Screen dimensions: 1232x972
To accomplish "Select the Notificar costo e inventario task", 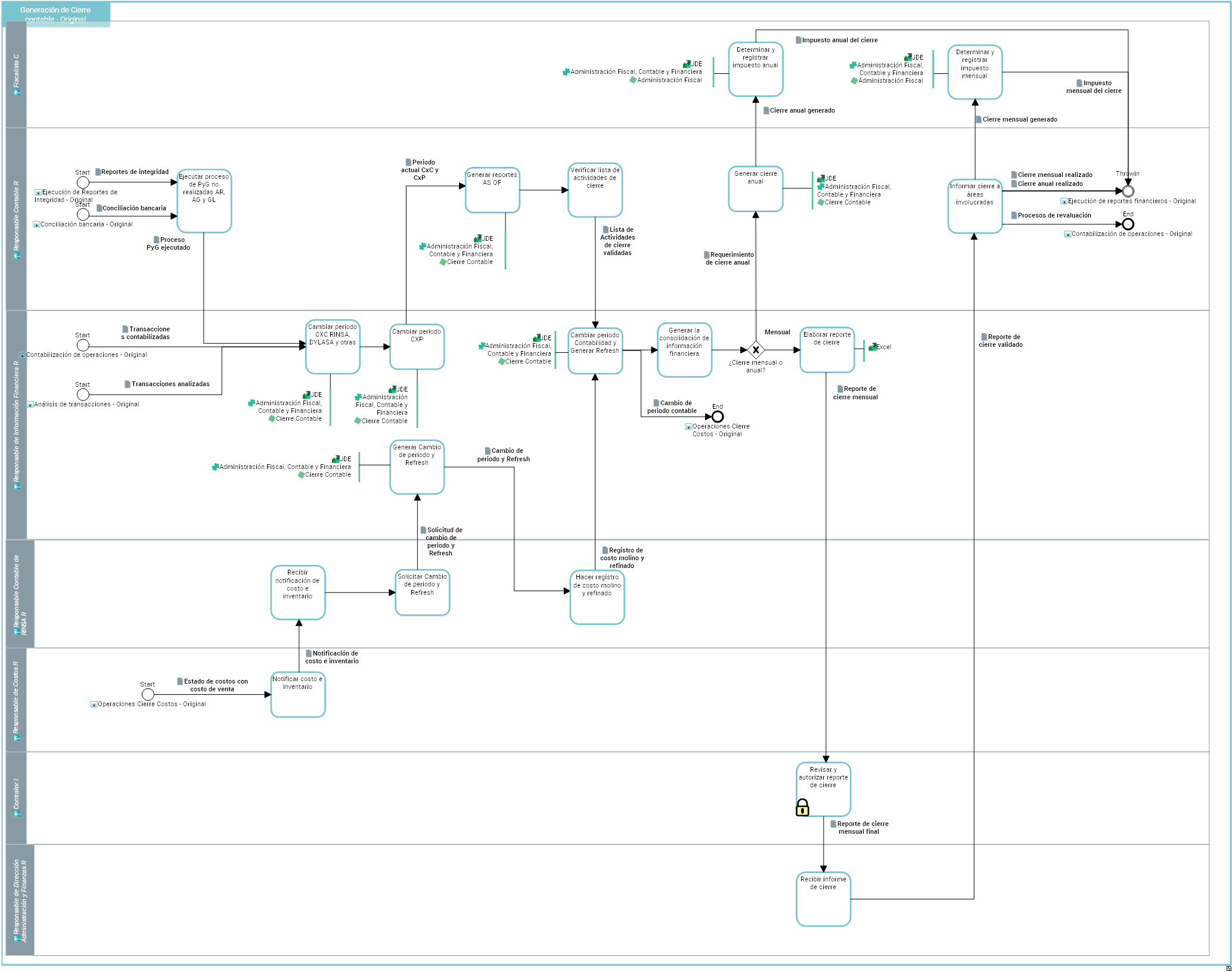I will [298, 694].
